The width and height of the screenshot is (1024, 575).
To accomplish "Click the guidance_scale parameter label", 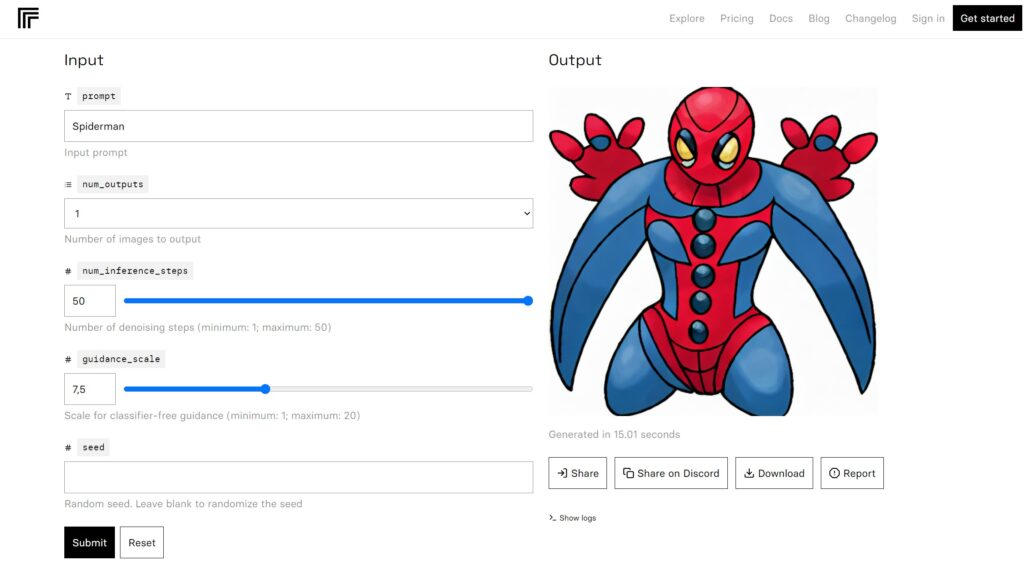I will (121, 359).
